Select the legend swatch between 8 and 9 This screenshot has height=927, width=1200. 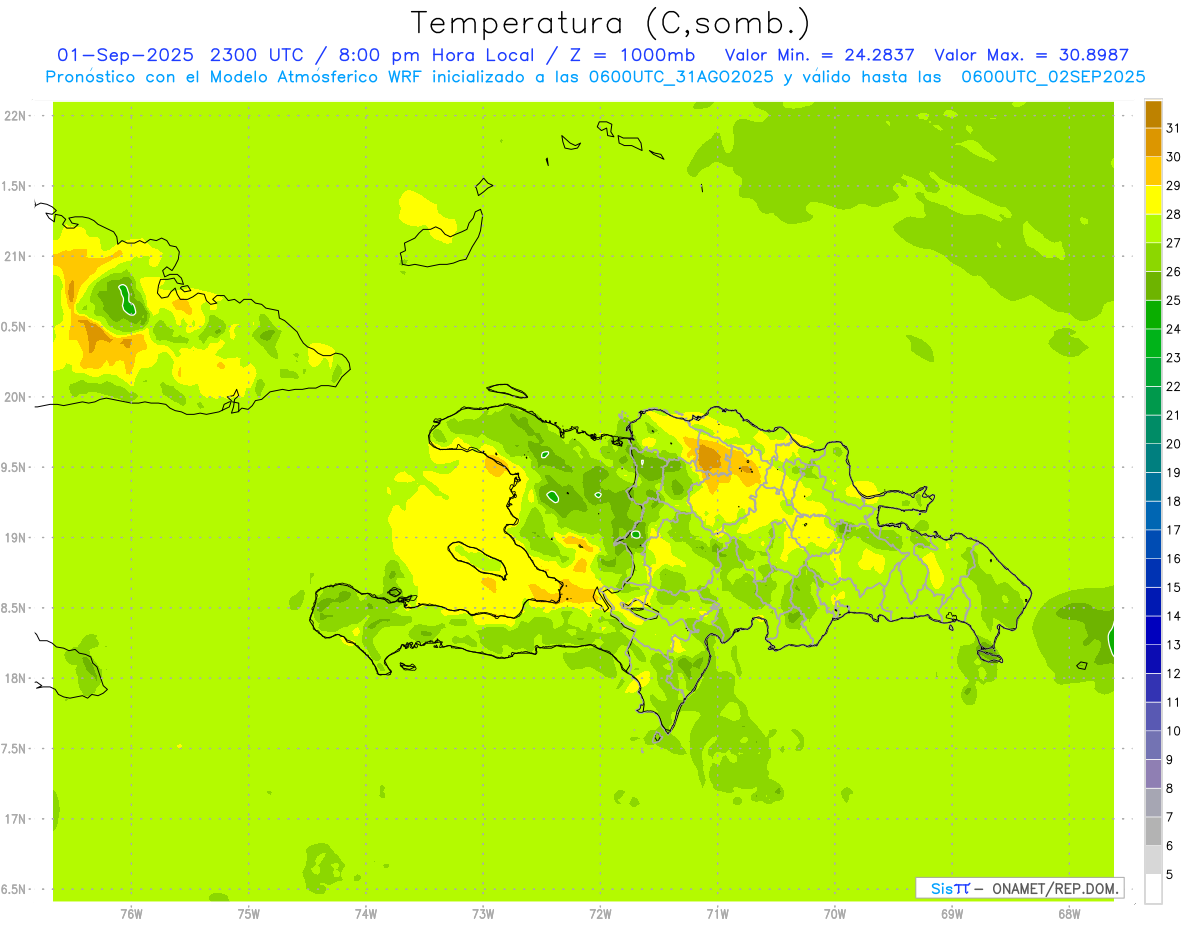(1153, 774)
